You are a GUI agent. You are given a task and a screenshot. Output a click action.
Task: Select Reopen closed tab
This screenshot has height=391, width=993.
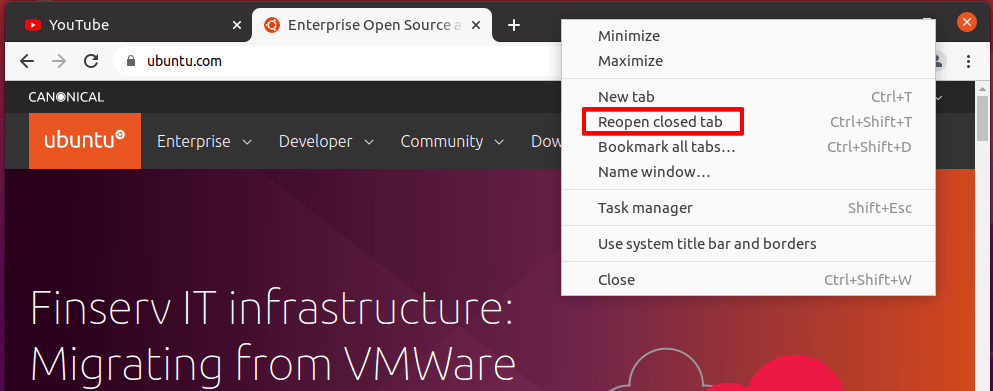click(x=749, y=122)
